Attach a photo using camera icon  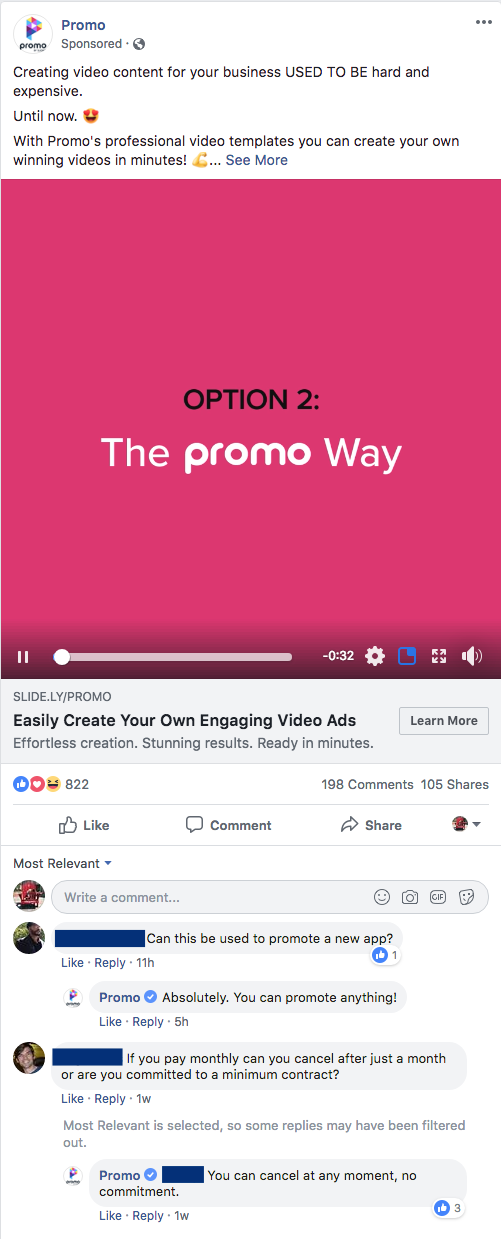410,897
